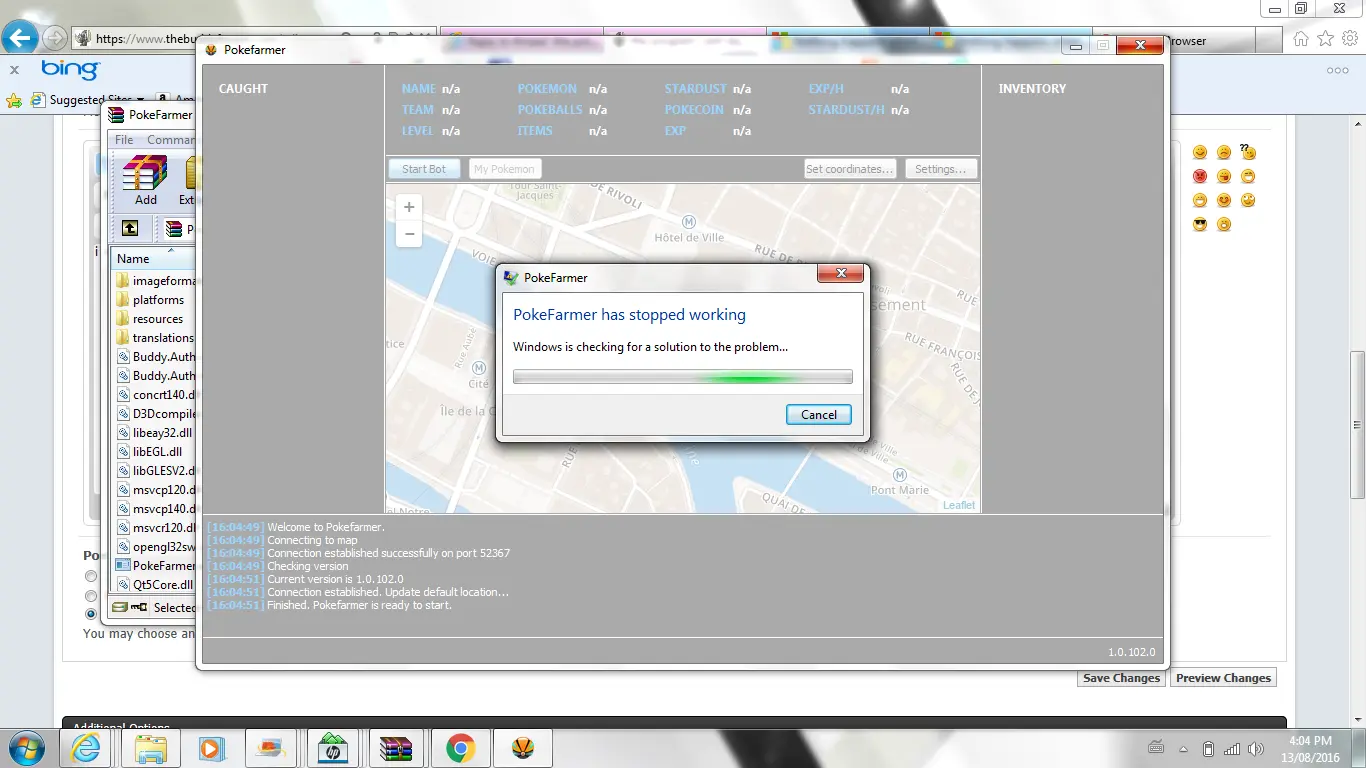Click the Bing logo
The width and height of the screenshot is (1366, 768).
tap(70, 69)
